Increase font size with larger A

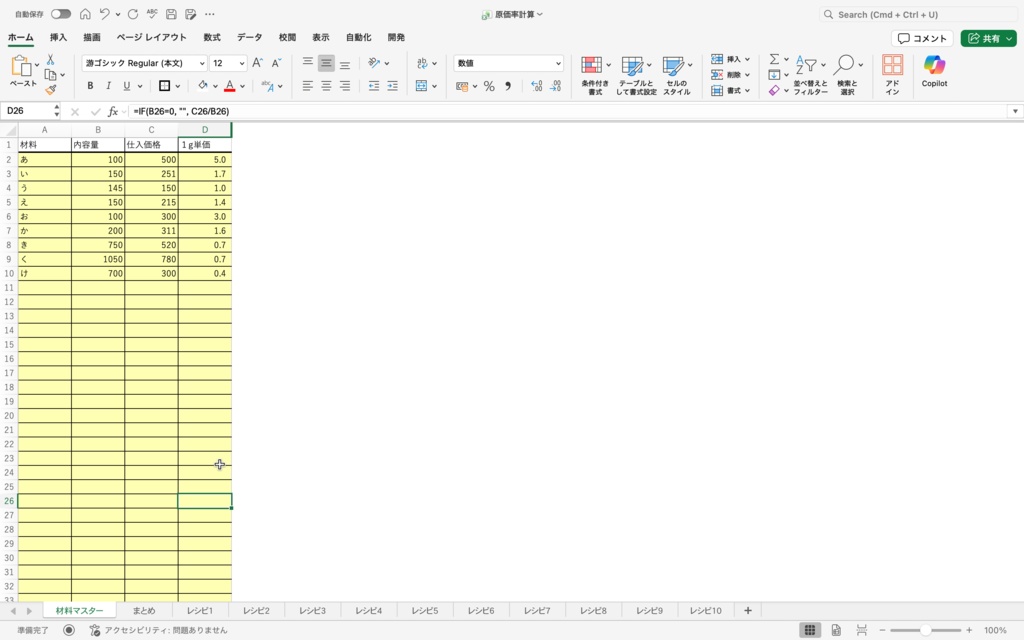pyautogui.click(x=257, y=63)
